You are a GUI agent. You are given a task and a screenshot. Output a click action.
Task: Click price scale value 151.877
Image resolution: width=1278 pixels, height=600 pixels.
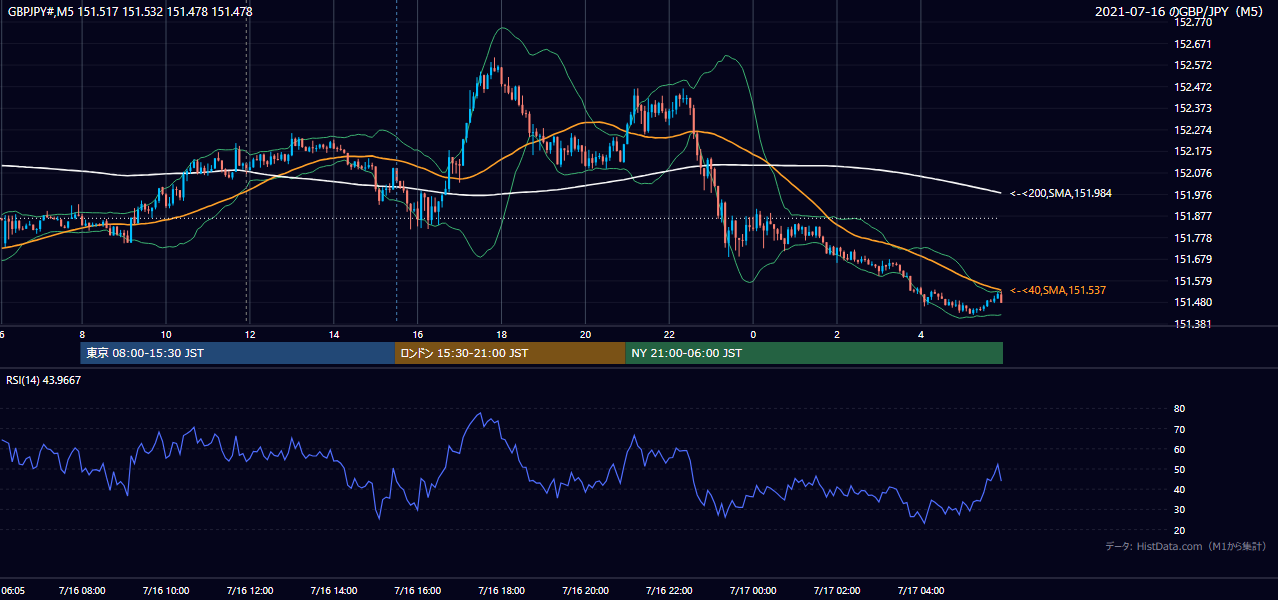click(1193, 216)
